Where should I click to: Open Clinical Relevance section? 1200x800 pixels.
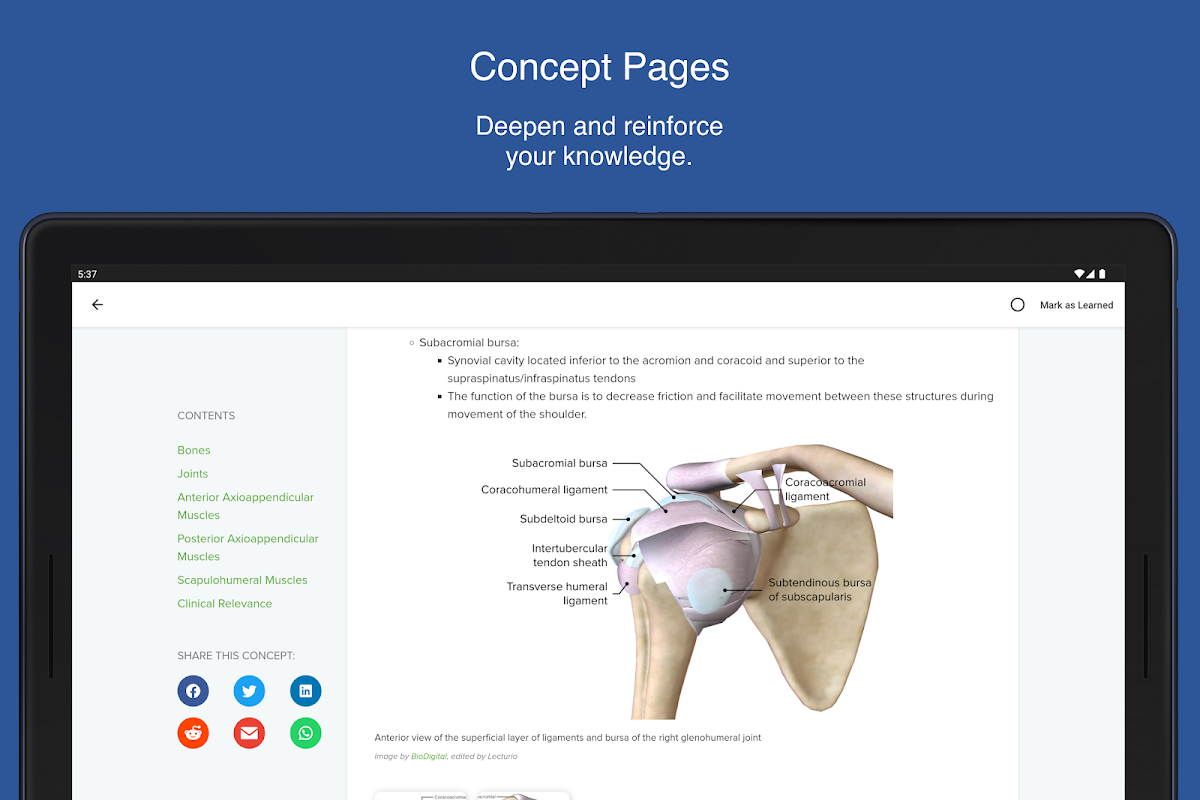[x=225, y=604]
